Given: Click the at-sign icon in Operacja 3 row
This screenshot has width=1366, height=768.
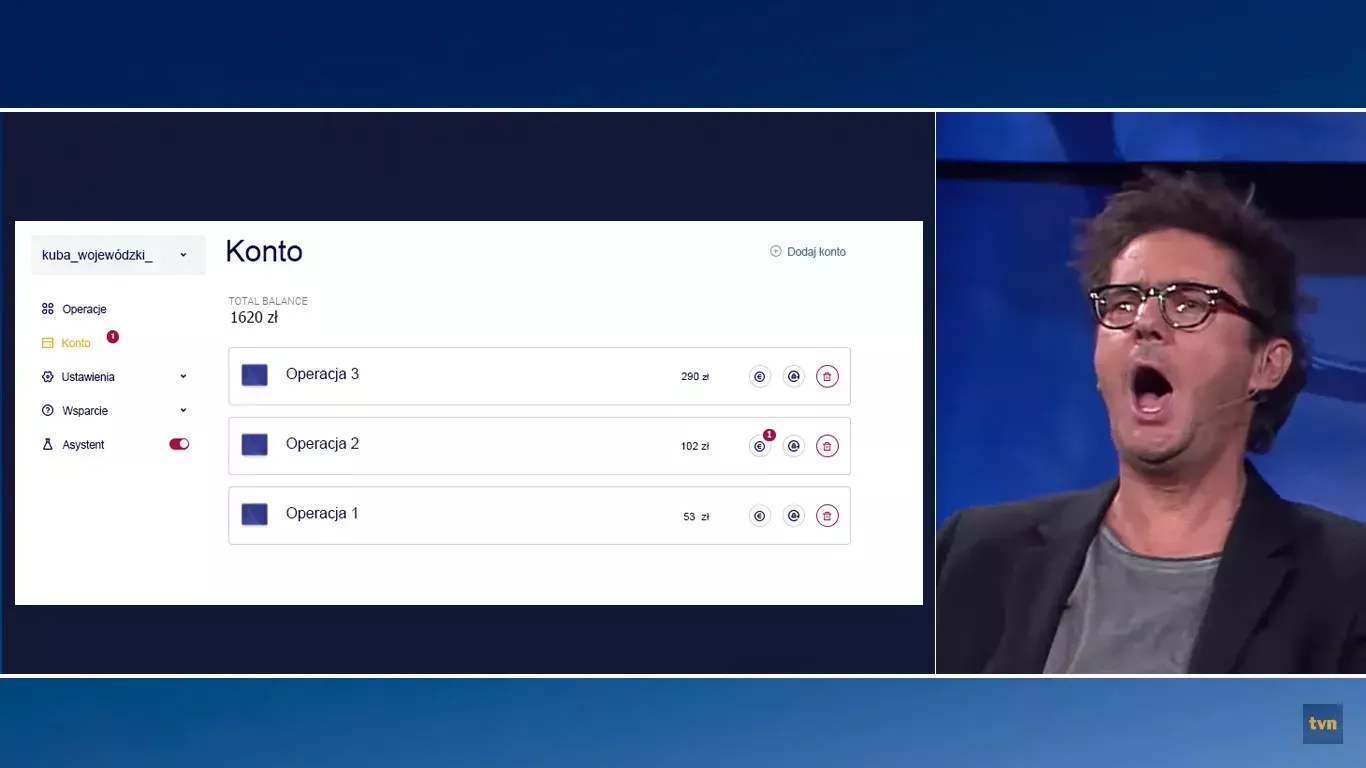Looking at the screenshot, I should click(x=794, y=377).
